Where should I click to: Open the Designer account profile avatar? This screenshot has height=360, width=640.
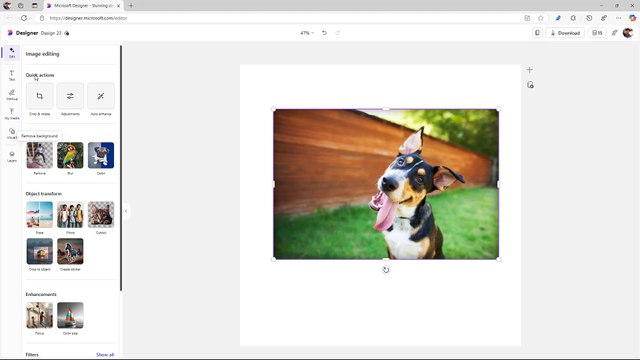628,33
